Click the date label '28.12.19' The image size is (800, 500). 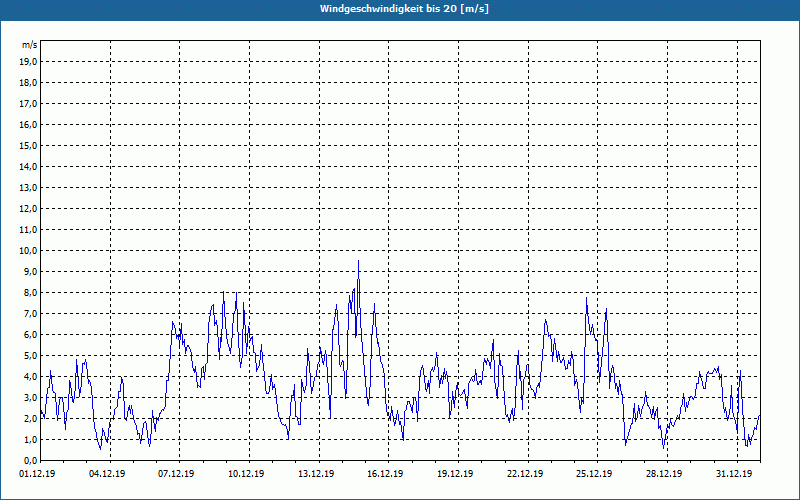tap(665, 474)
